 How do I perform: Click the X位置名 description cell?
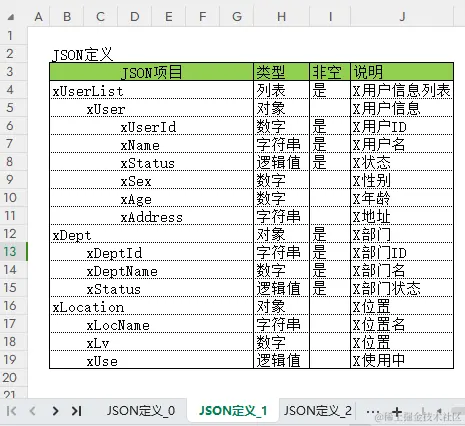pyautogui.click(x=402, y=324)
